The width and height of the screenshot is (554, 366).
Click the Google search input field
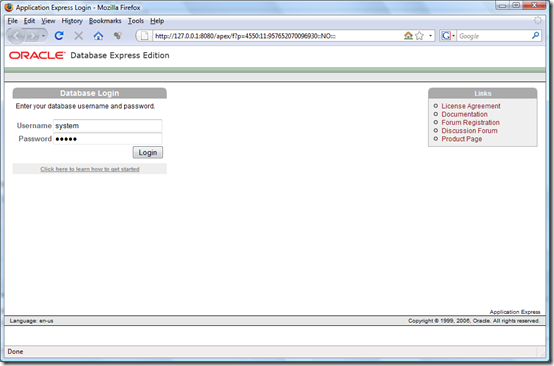(494, 36)
